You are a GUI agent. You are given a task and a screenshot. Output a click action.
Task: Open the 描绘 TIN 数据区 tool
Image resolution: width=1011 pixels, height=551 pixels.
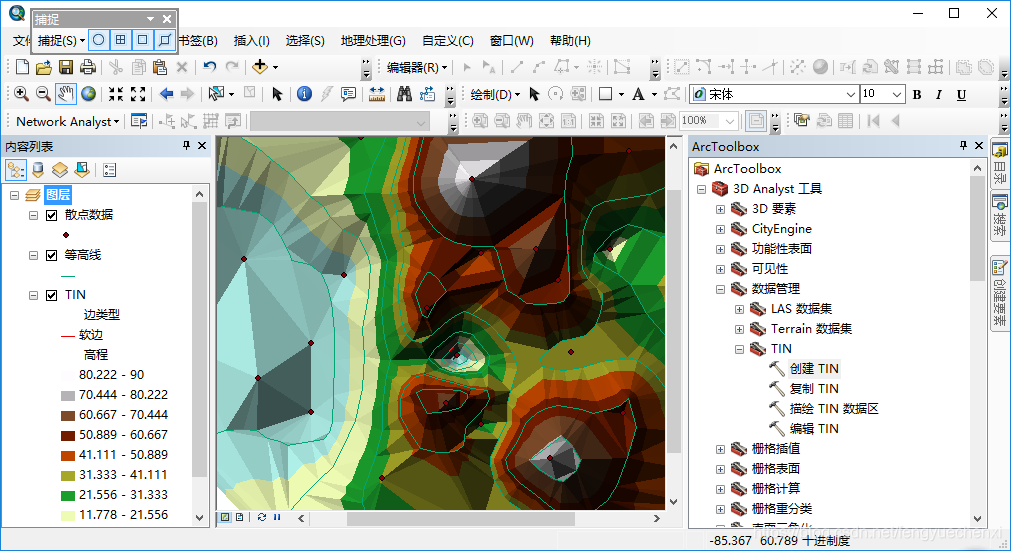[x=834, y=409]
